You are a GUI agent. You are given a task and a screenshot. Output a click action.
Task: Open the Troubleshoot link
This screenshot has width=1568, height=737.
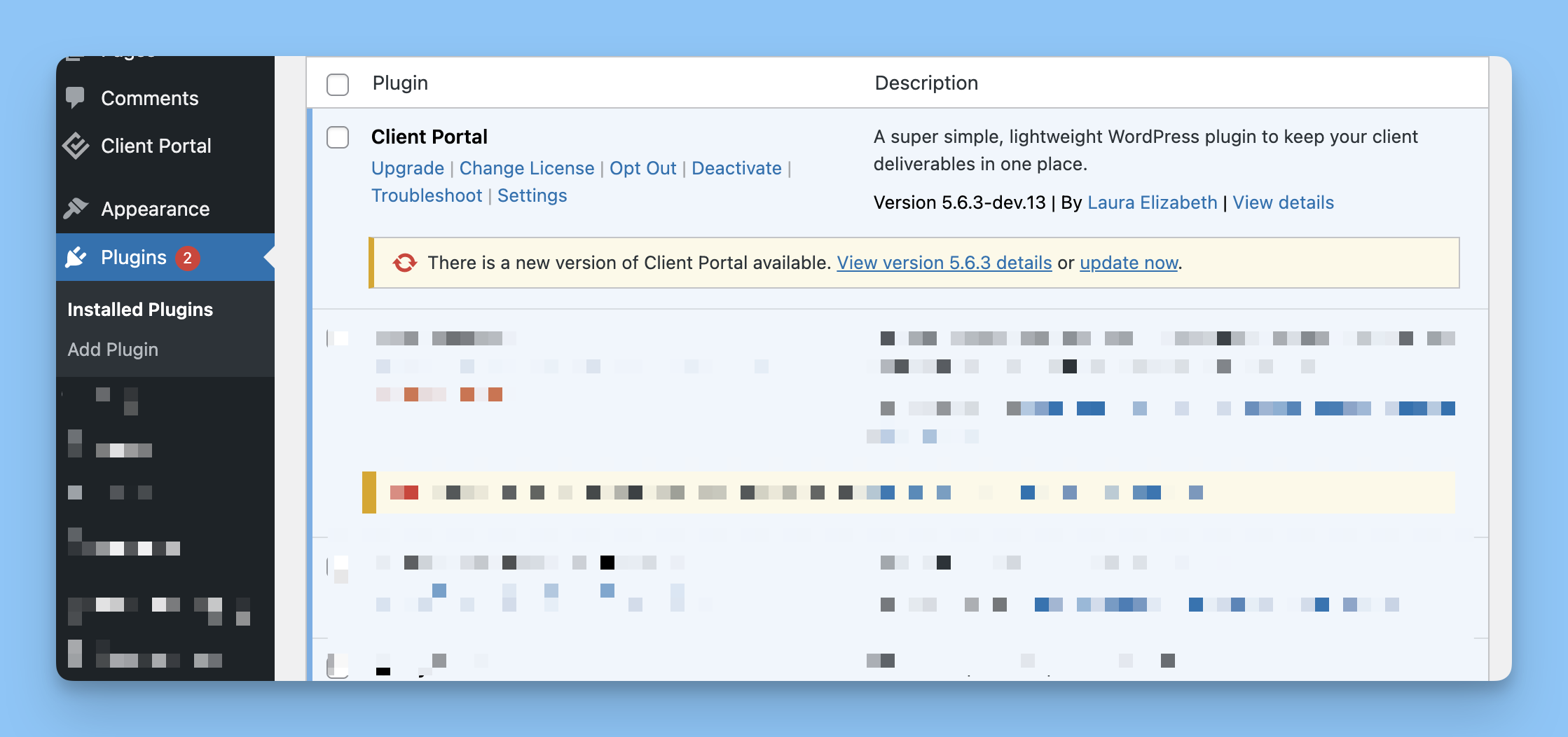tap(427, 195)
